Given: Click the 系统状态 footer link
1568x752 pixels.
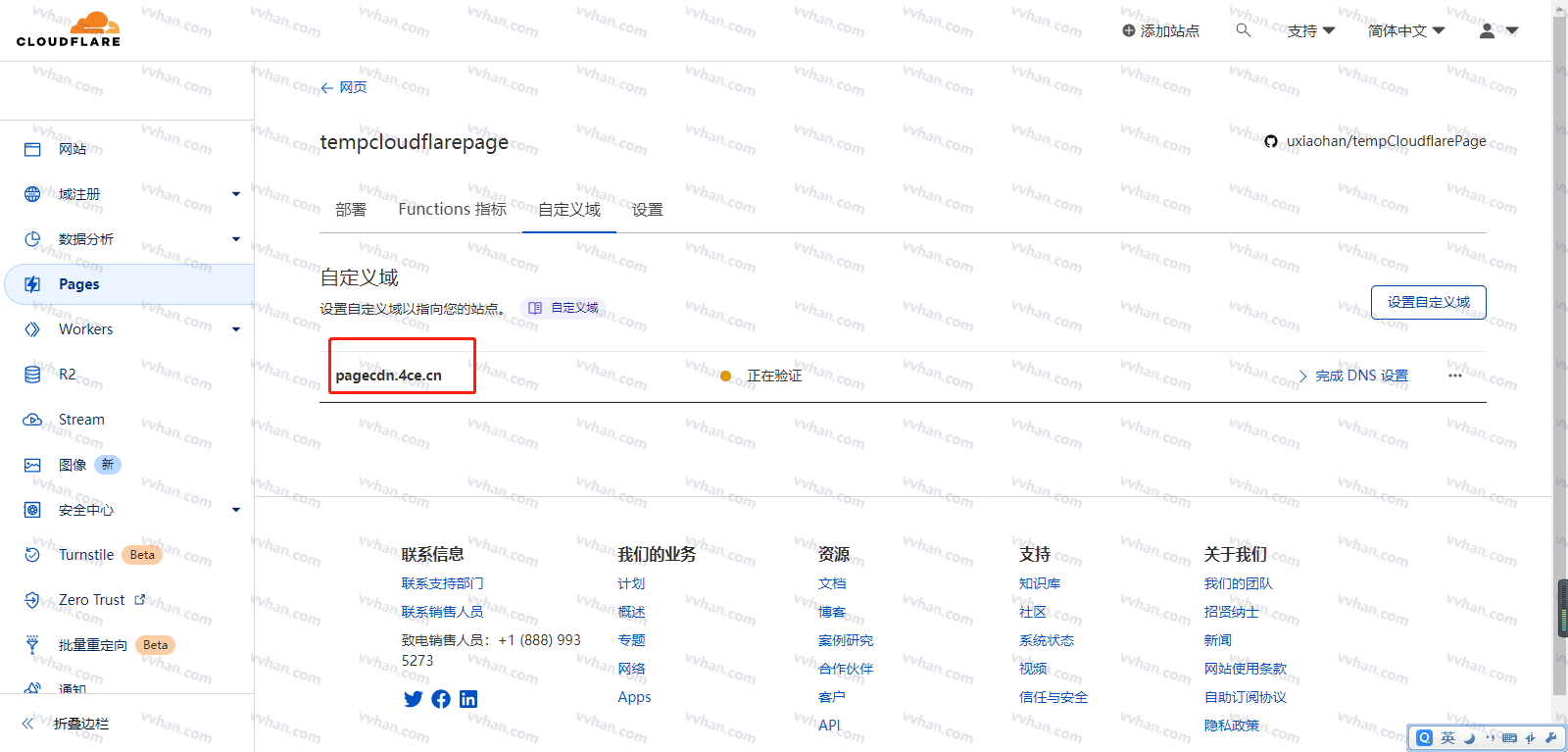Looking at the screenshot, I should [1047, 640].
